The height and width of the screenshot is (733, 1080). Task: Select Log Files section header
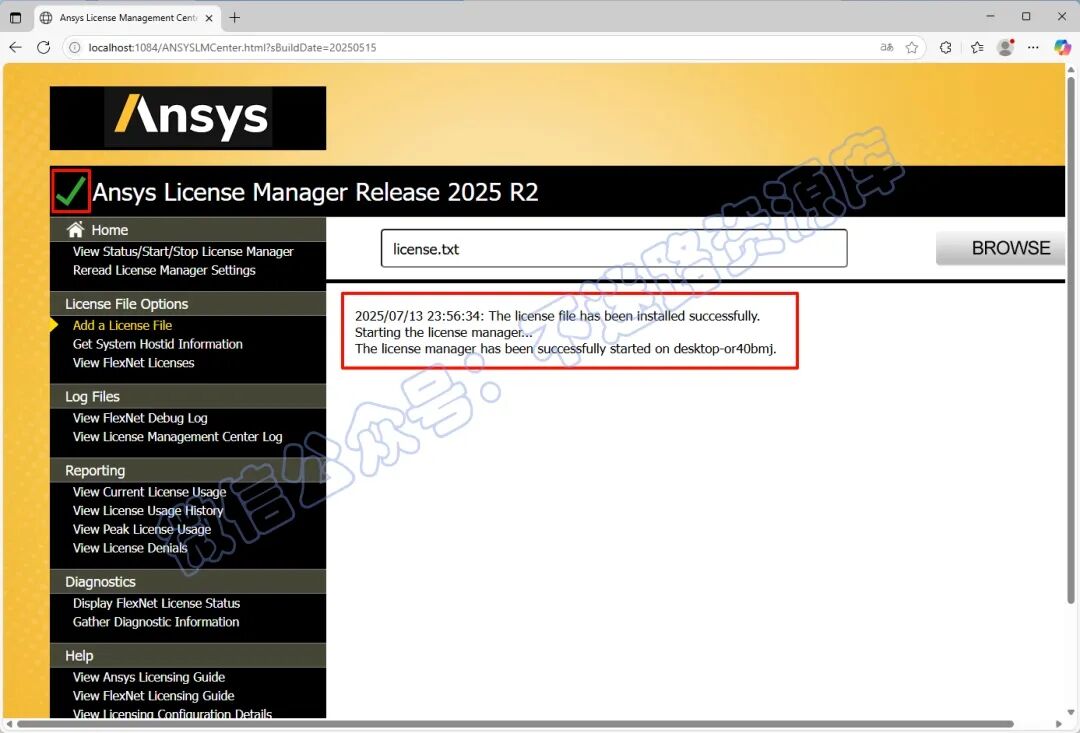[x=92, y=396]
